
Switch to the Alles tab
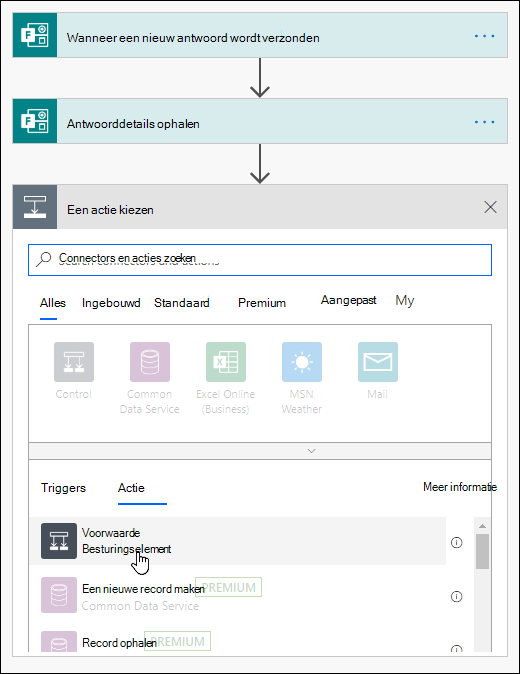pyautogui.click(x=52, y=303)
